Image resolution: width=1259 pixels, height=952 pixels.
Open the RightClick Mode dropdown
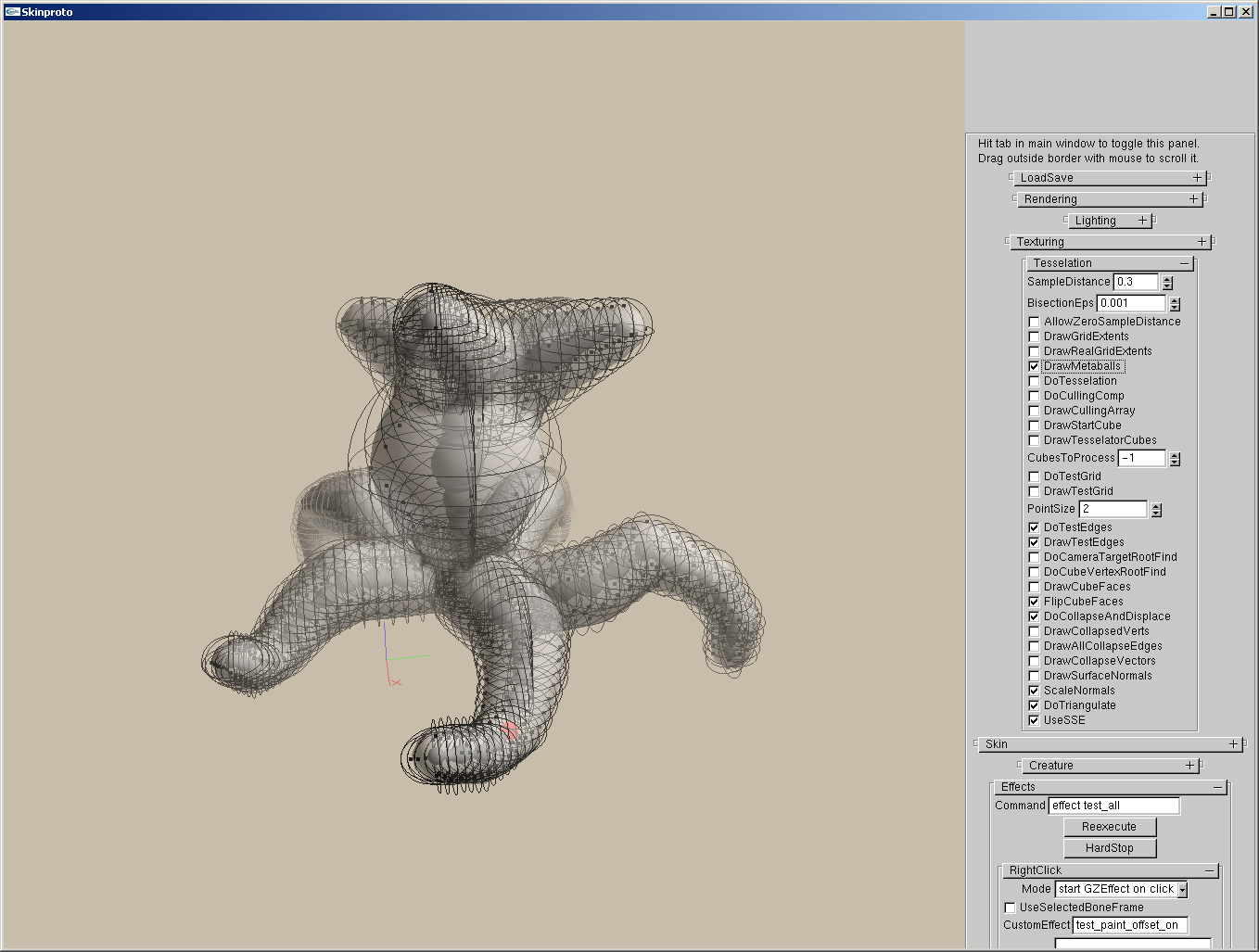pos(1182,890)
